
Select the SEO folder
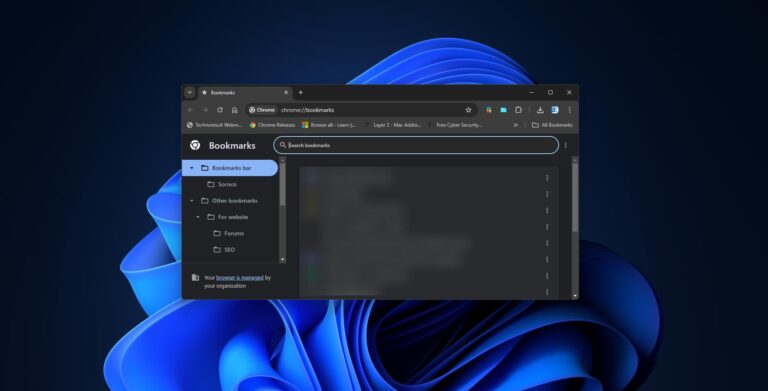(x=224, y=250)
